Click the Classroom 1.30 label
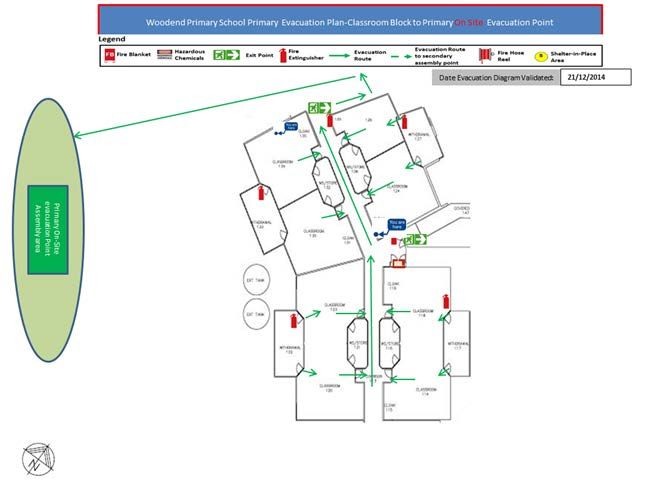 click(x=313, y=233)
